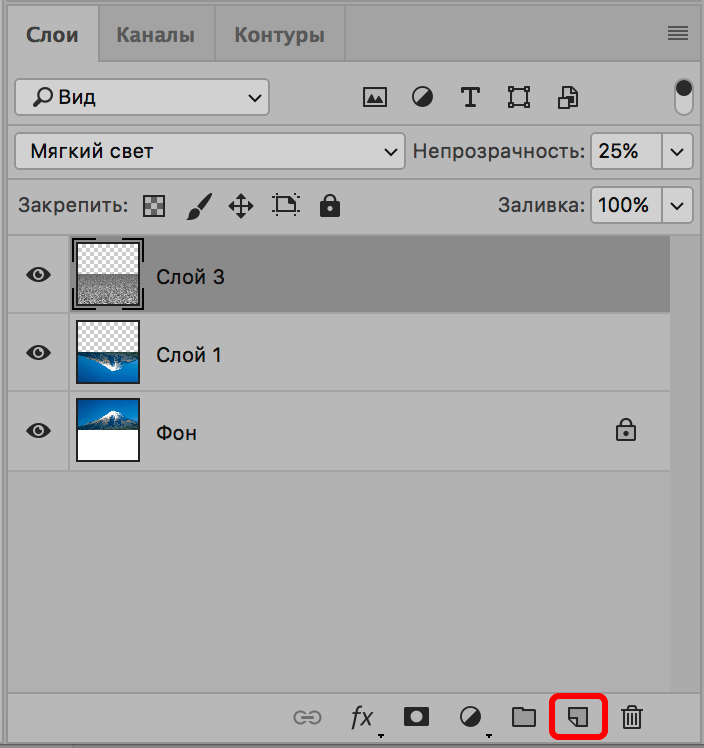The image size is (704, 748).
Task: Filter for pixel layers icon
Action: coord(375,97)
